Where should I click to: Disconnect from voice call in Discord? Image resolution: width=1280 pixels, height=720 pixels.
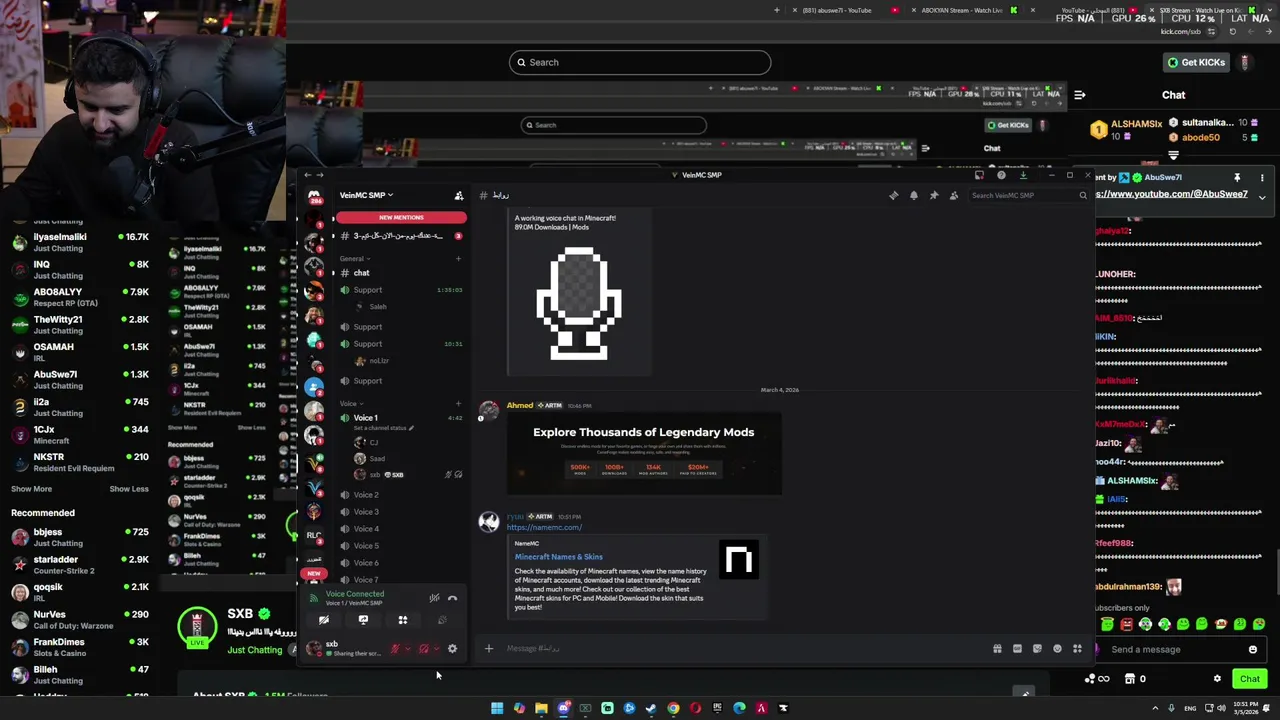tap(452, 598)
